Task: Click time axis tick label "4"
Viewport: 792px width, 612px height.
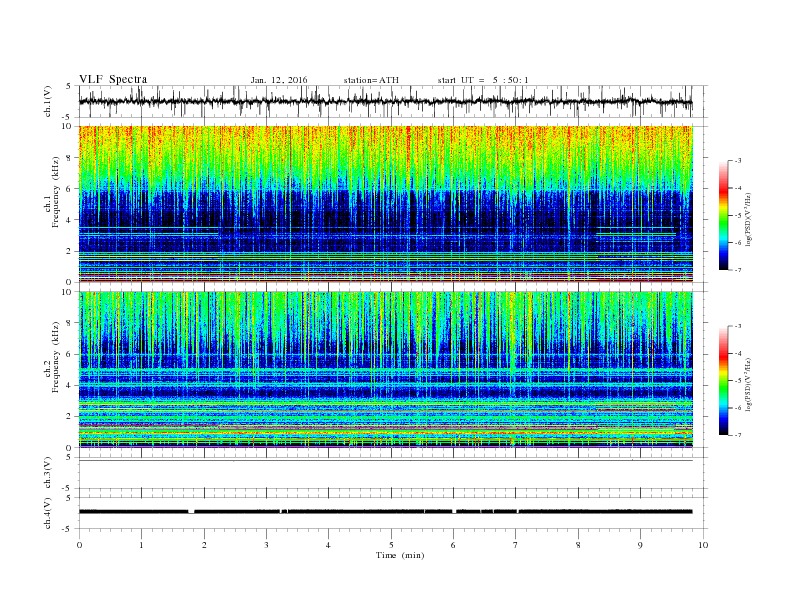Action: coord(329,545)
